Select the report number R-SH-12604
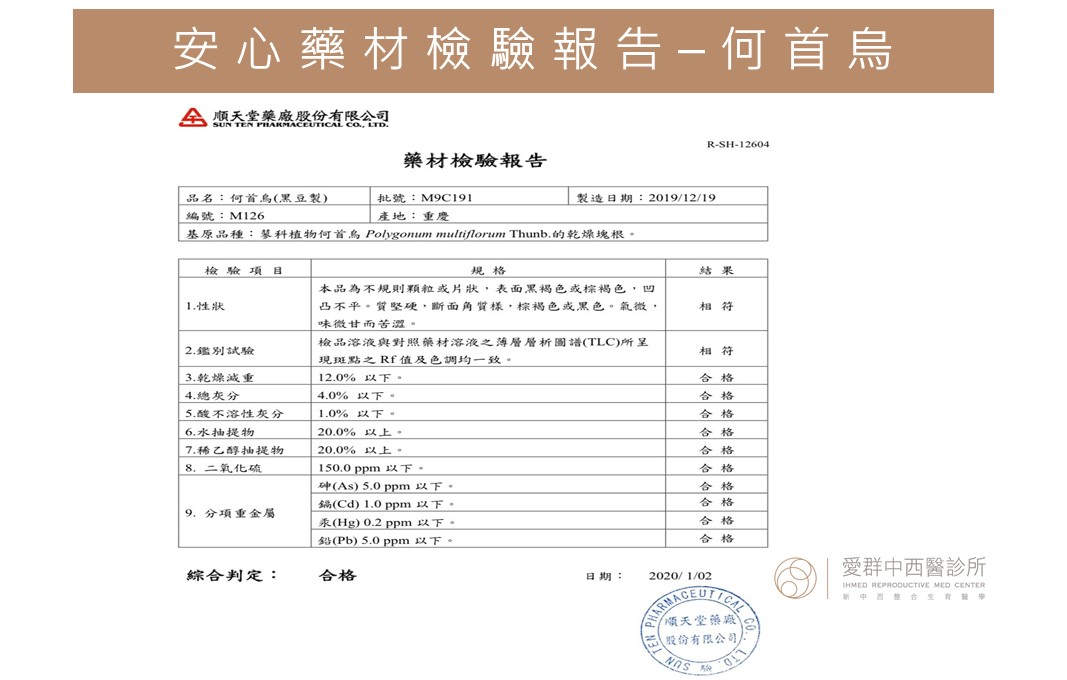This screenshot has width=1067, height=680. click(737, 144)
